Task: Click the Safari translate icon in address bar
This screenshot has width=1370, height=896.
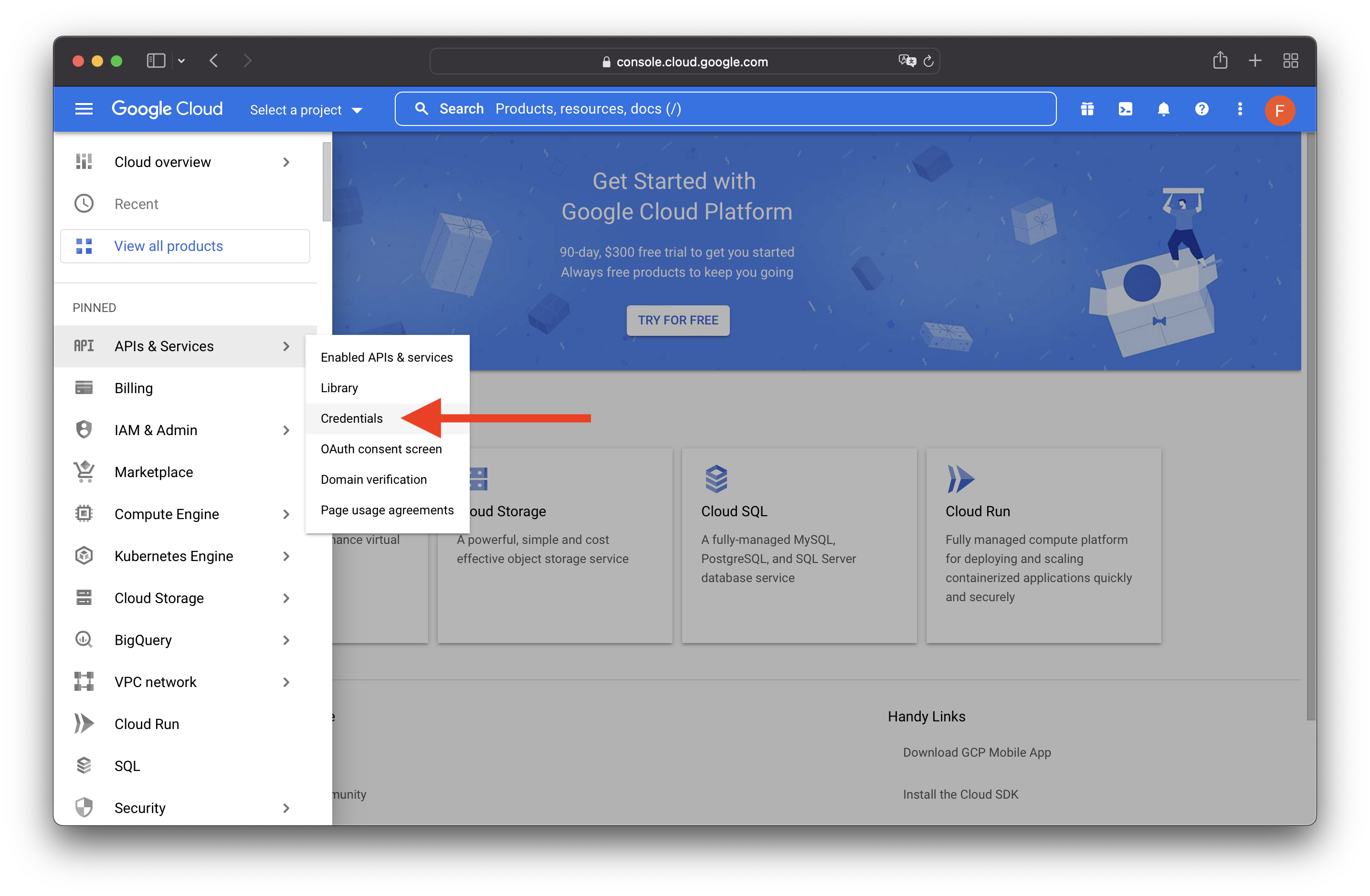Action: [906, 61]
